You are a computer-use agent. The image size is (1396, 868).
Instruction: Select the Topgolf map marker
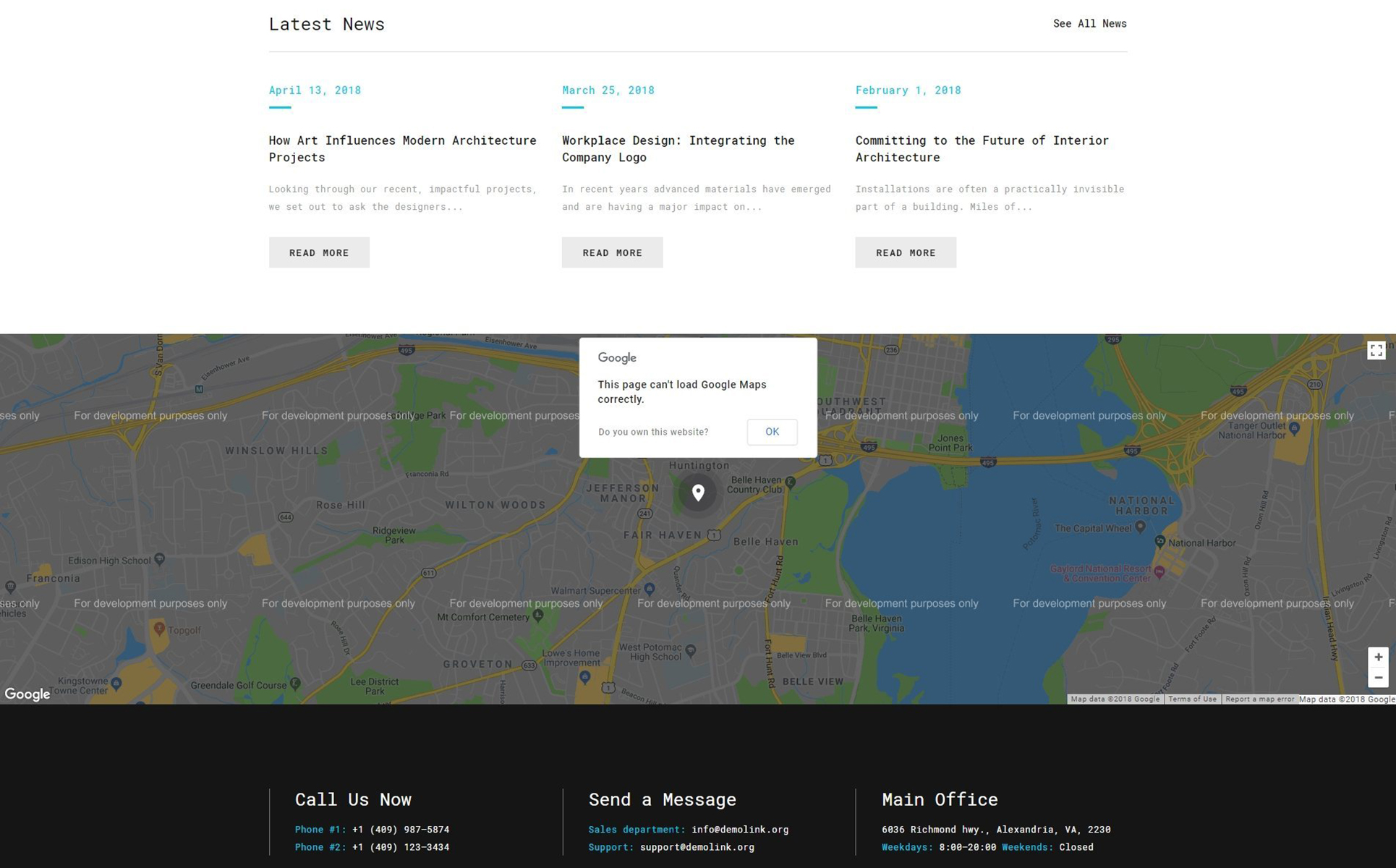[x=159, y=629]
